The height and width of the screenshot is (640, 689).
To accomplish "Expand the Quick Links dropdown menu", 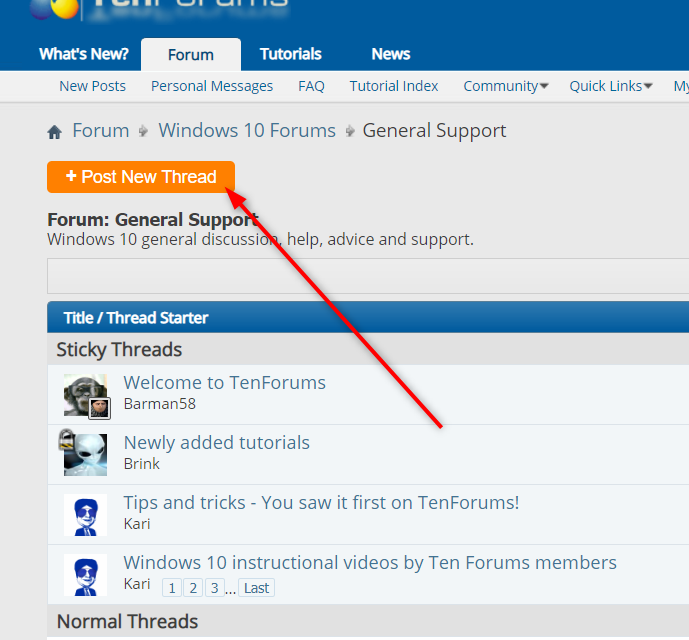I will (610, 86).
